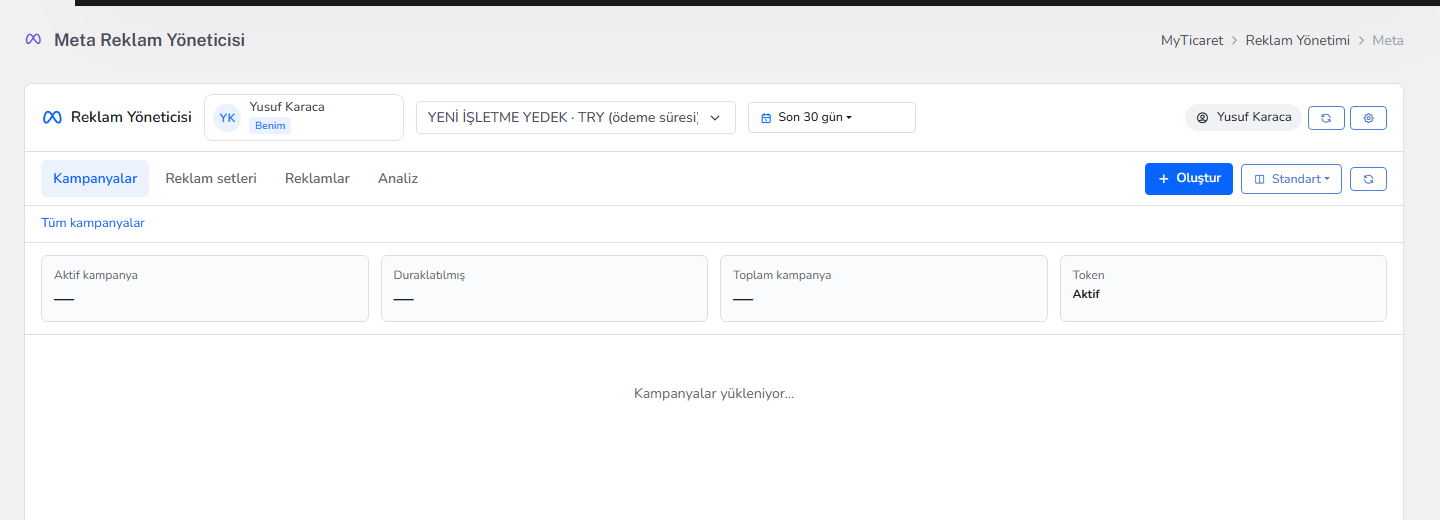This screenshot has height=520, width=1440.
Task: Click the refresh icon next to settings gear
Action: 1326,118
